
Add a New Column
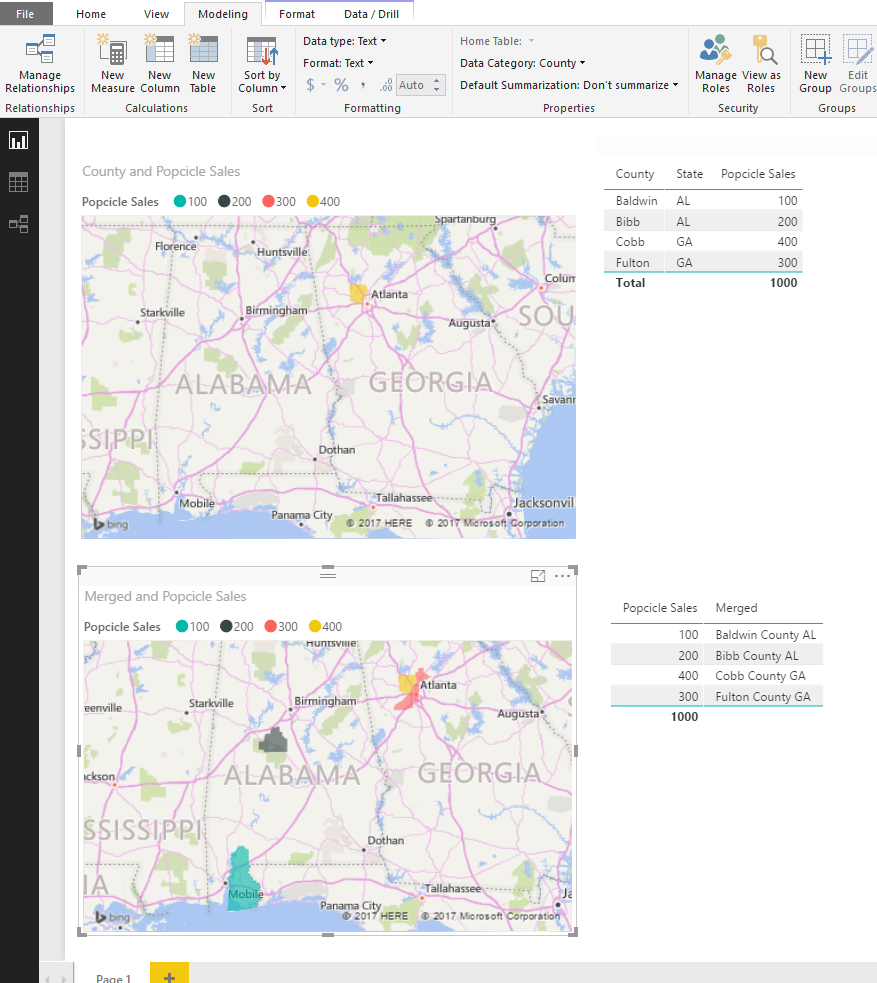click(160, 64)
